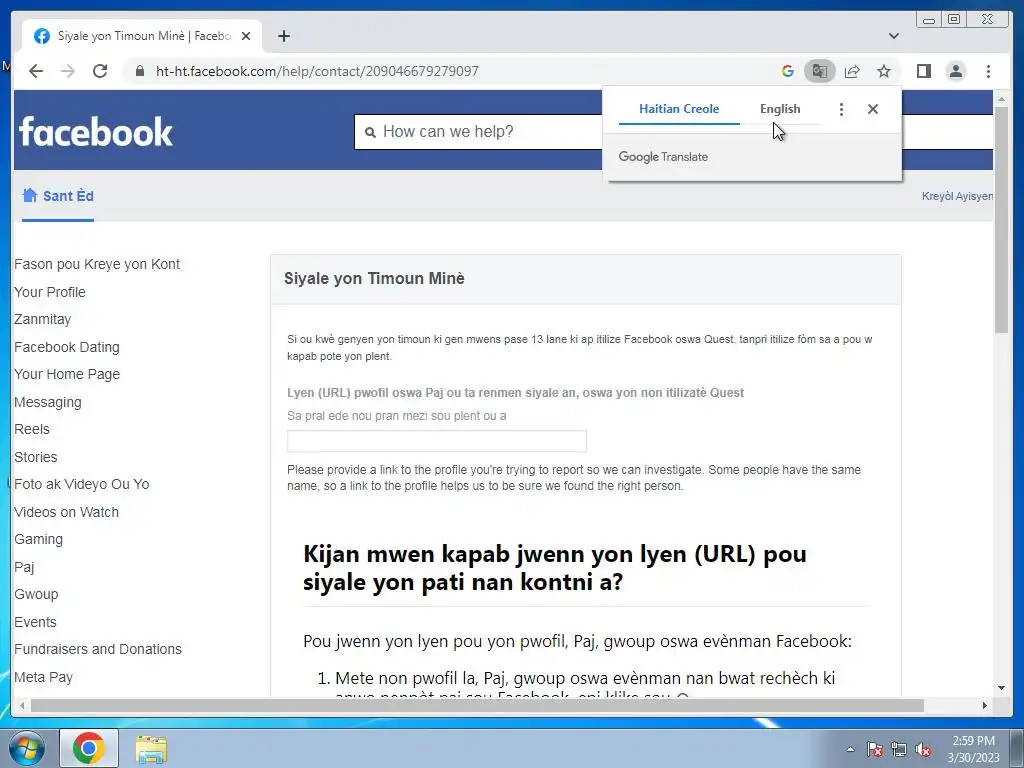Open Your Home Page help topic
Viewport: 1024px width, 768px height.
67,374
